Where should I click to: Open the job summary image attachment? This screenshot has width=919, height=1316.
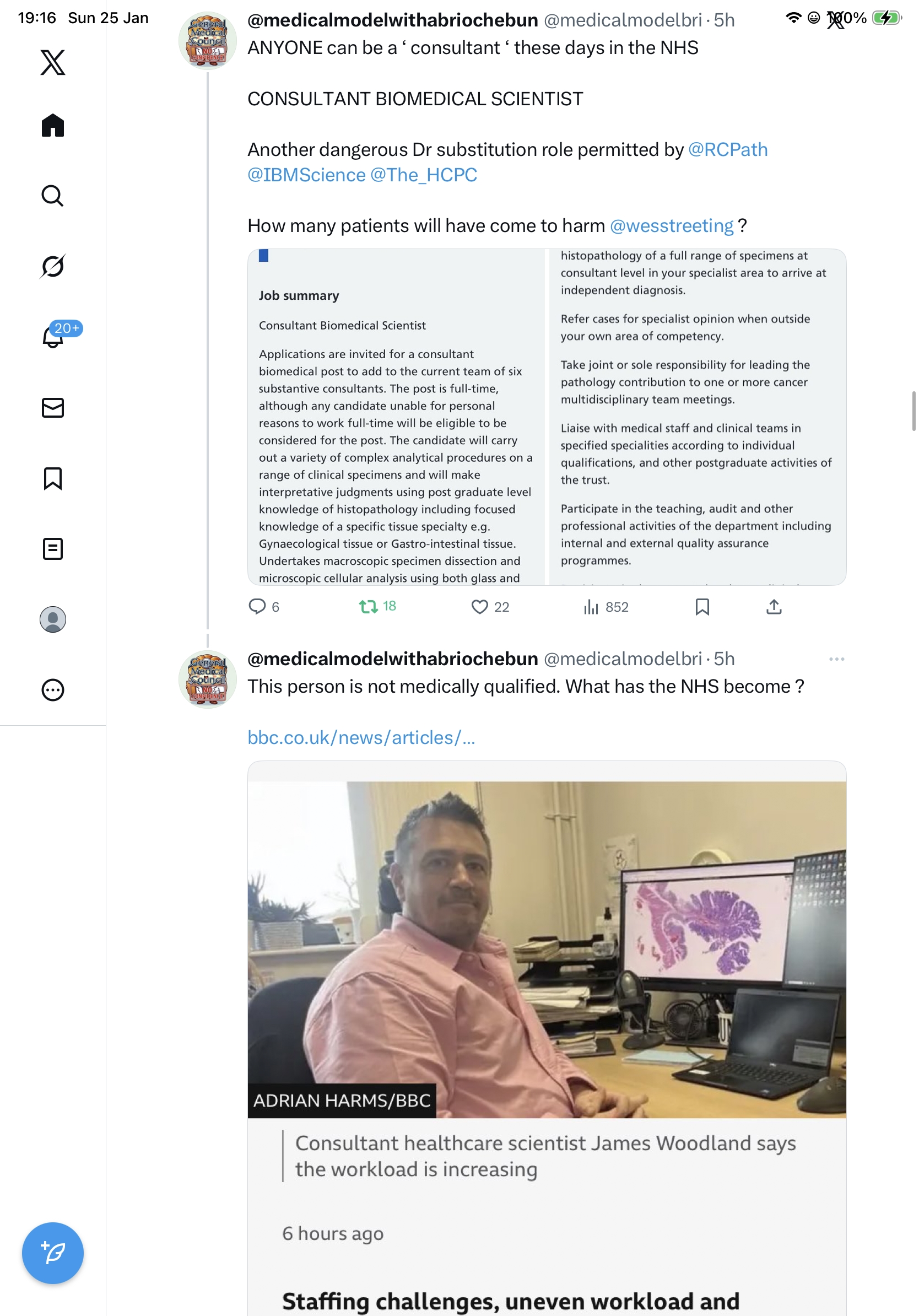tap(547, 417)
